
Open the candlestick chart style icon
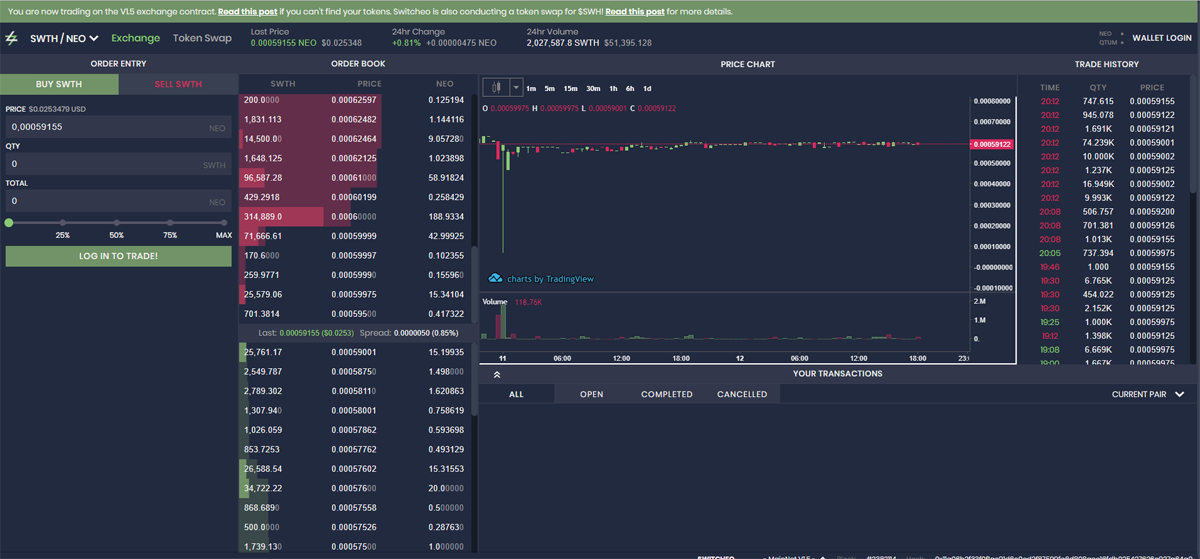pyautogui.click(x=496, y=88)
